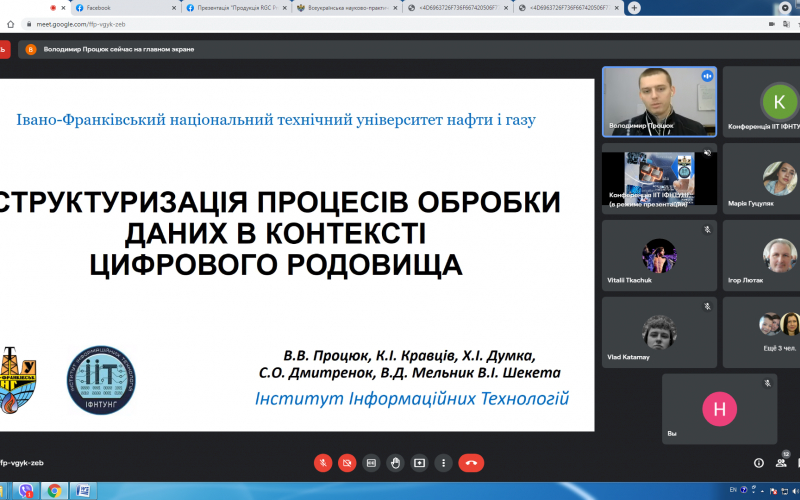Click the meeting code 'fp-vgyk-zeb' label
800x500 pixels.
(x=22, y=463)
